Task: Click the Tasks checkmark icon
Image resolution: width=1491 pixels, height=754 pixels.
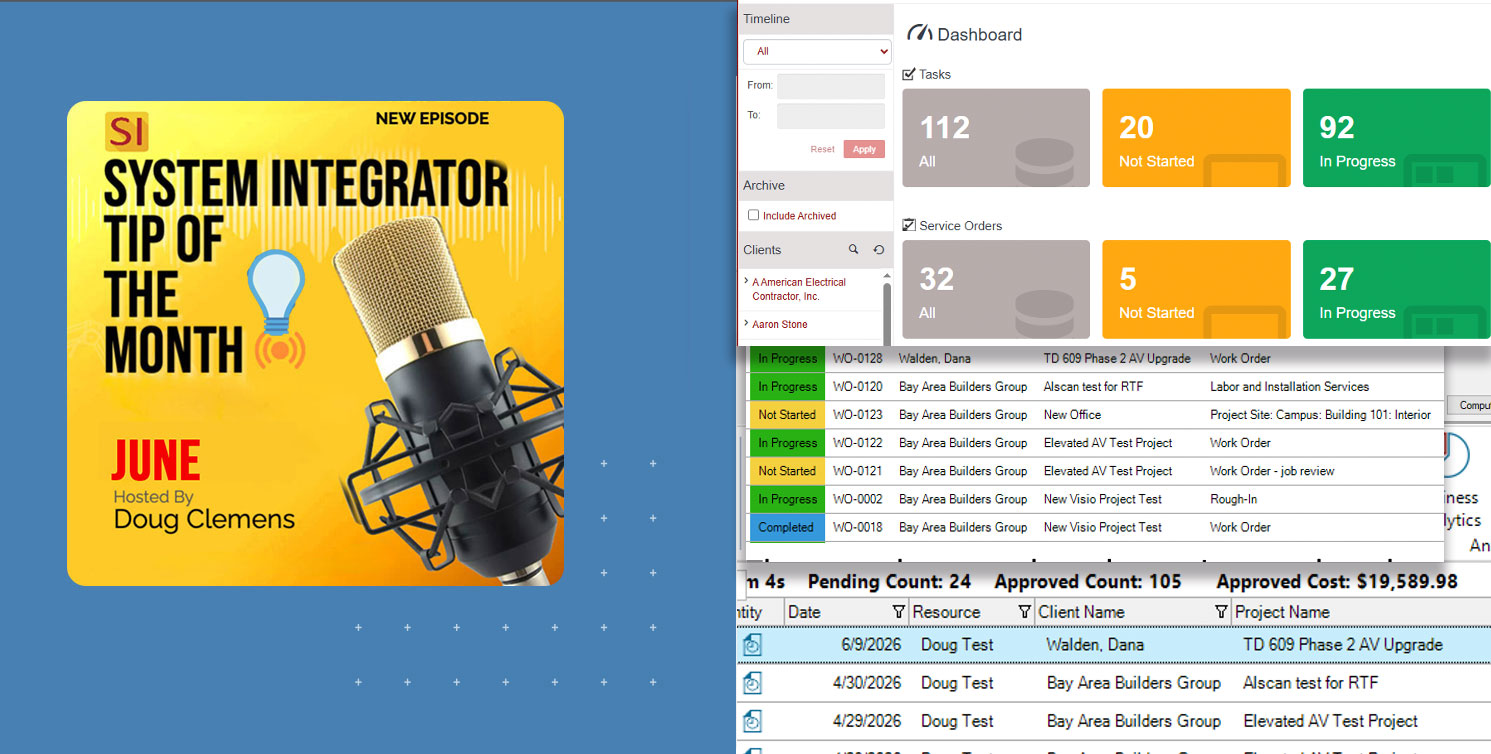Action: (909, 74)
